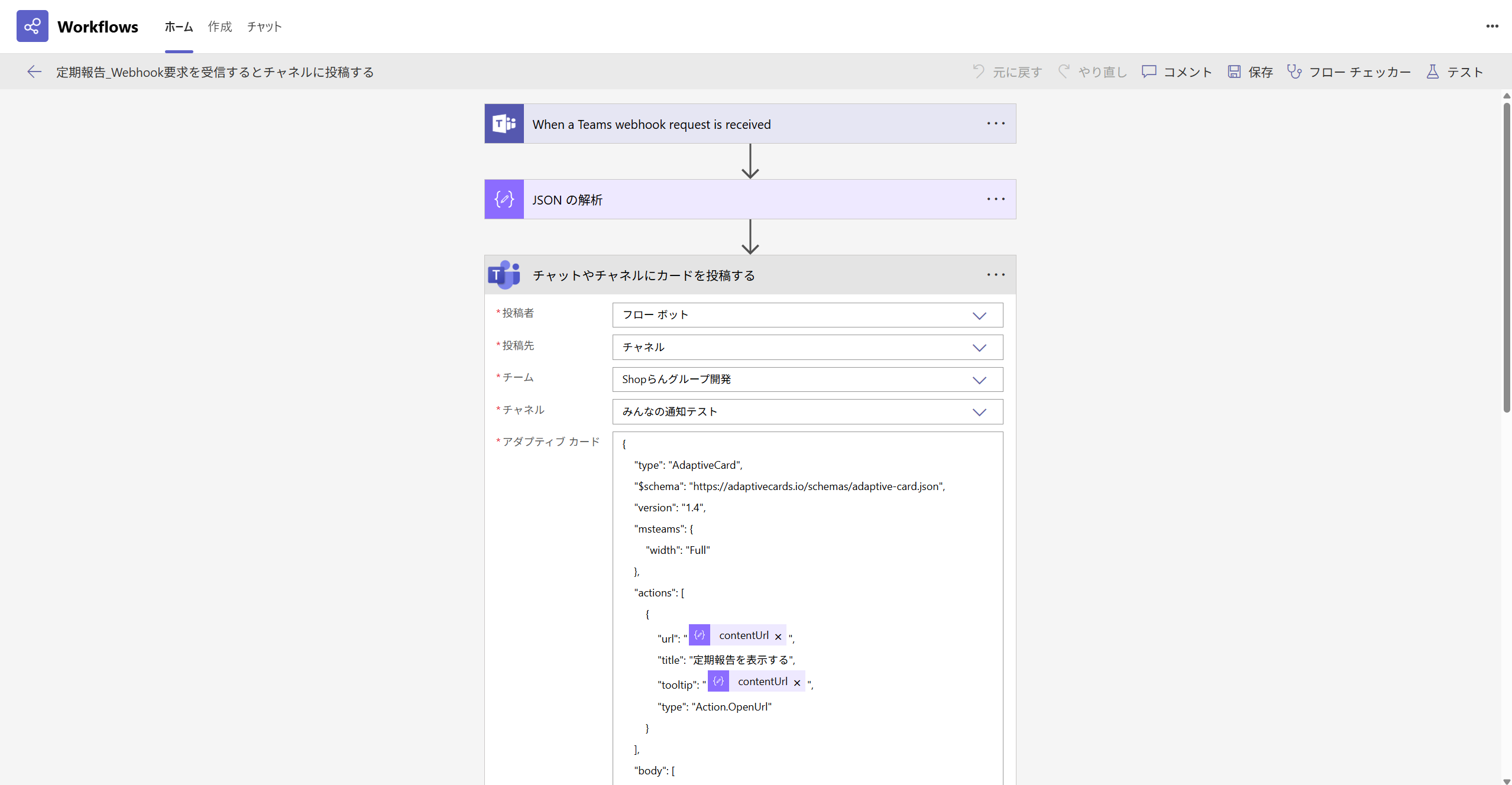1512x785 pixels.
Task: Run the フロー チェッカー
Action: tap(1349, 72)
